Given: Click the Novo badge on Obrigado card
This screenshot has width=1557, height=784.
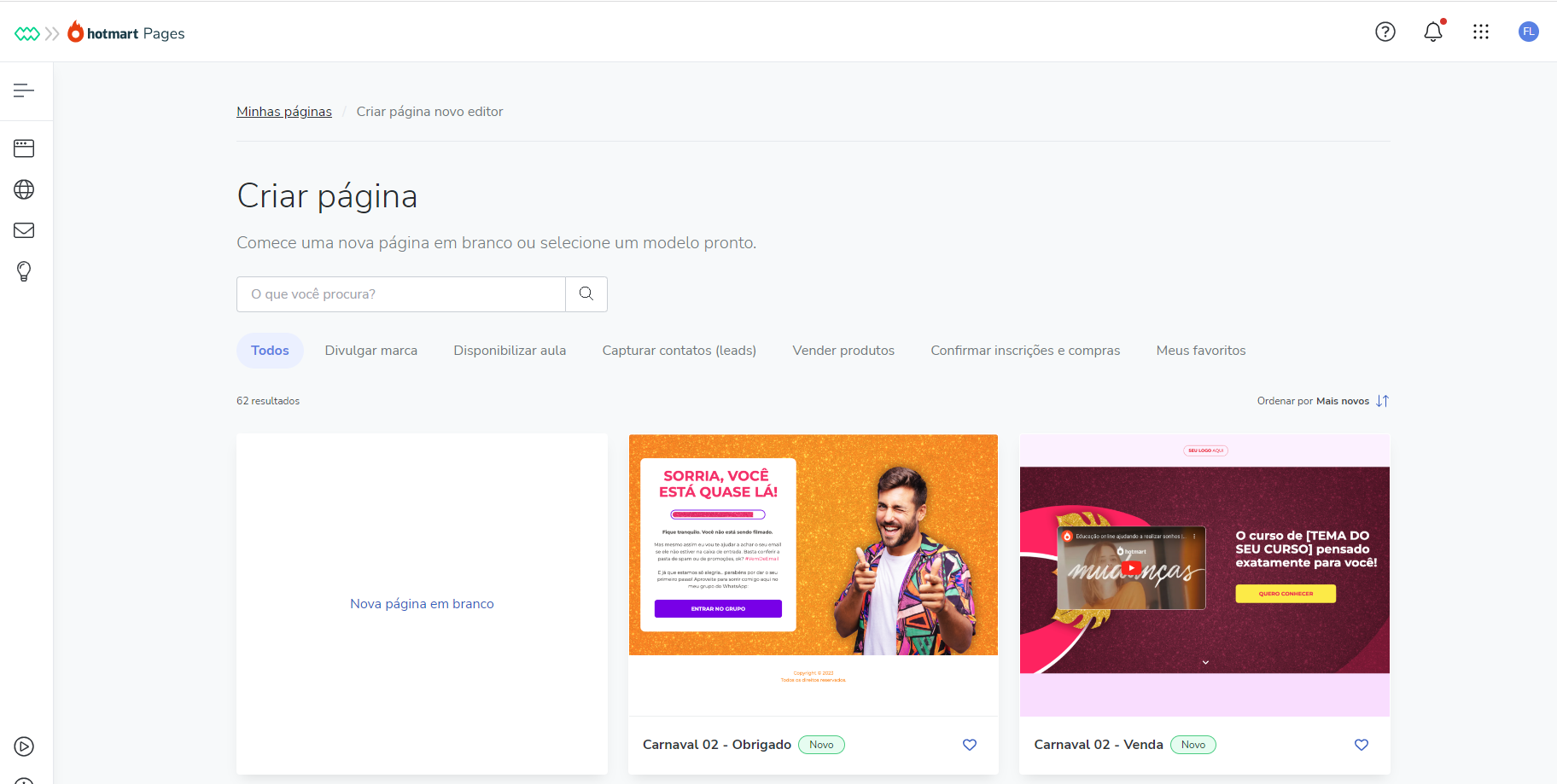Looking at the screenshot, I should (x=821, y=745).
